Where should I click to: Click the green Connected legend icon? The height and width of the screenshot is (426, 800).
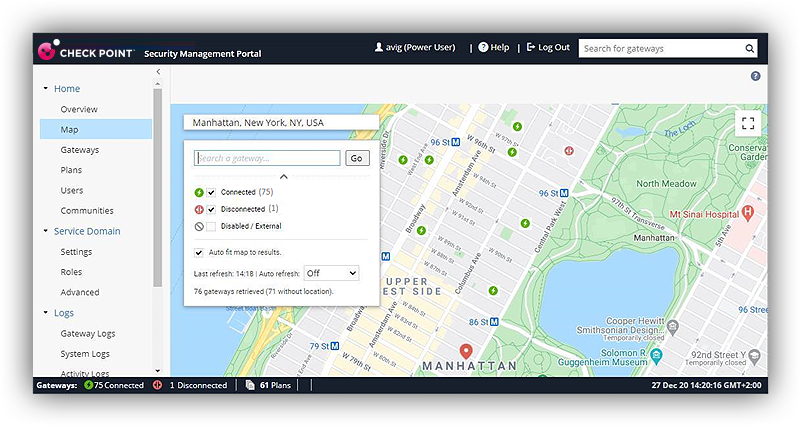click(x=199, y=193)
